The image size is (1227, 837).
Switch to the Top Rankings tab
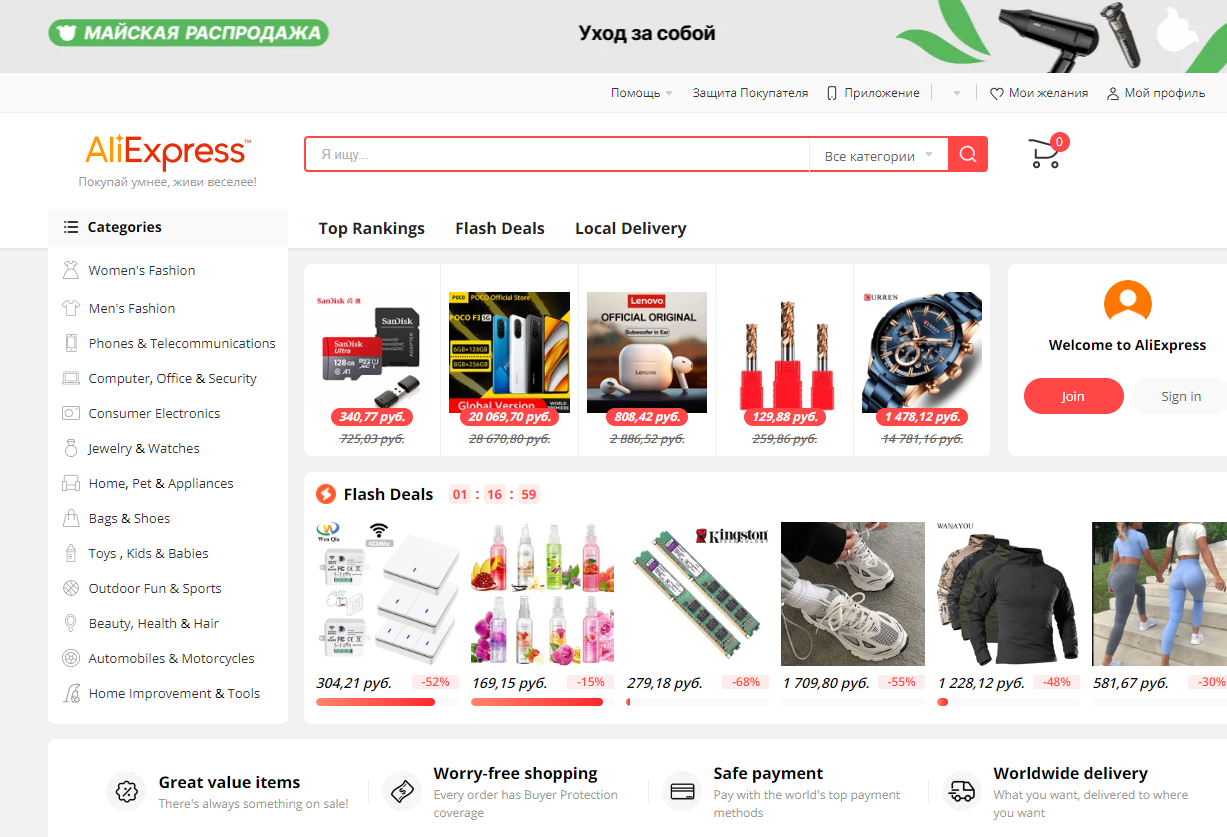click(372, 228)
